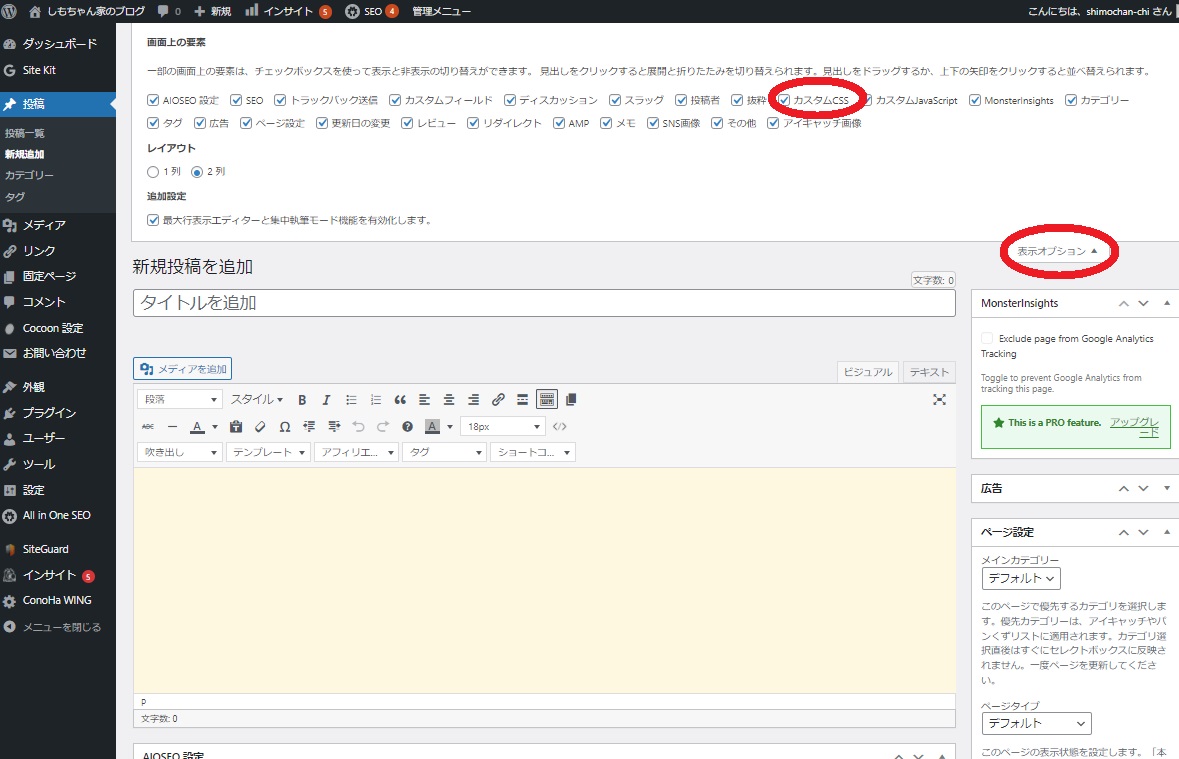Select the 1列 layout radio button
This screenshot has height=759, width=1179.
click(x=153, y=172)
